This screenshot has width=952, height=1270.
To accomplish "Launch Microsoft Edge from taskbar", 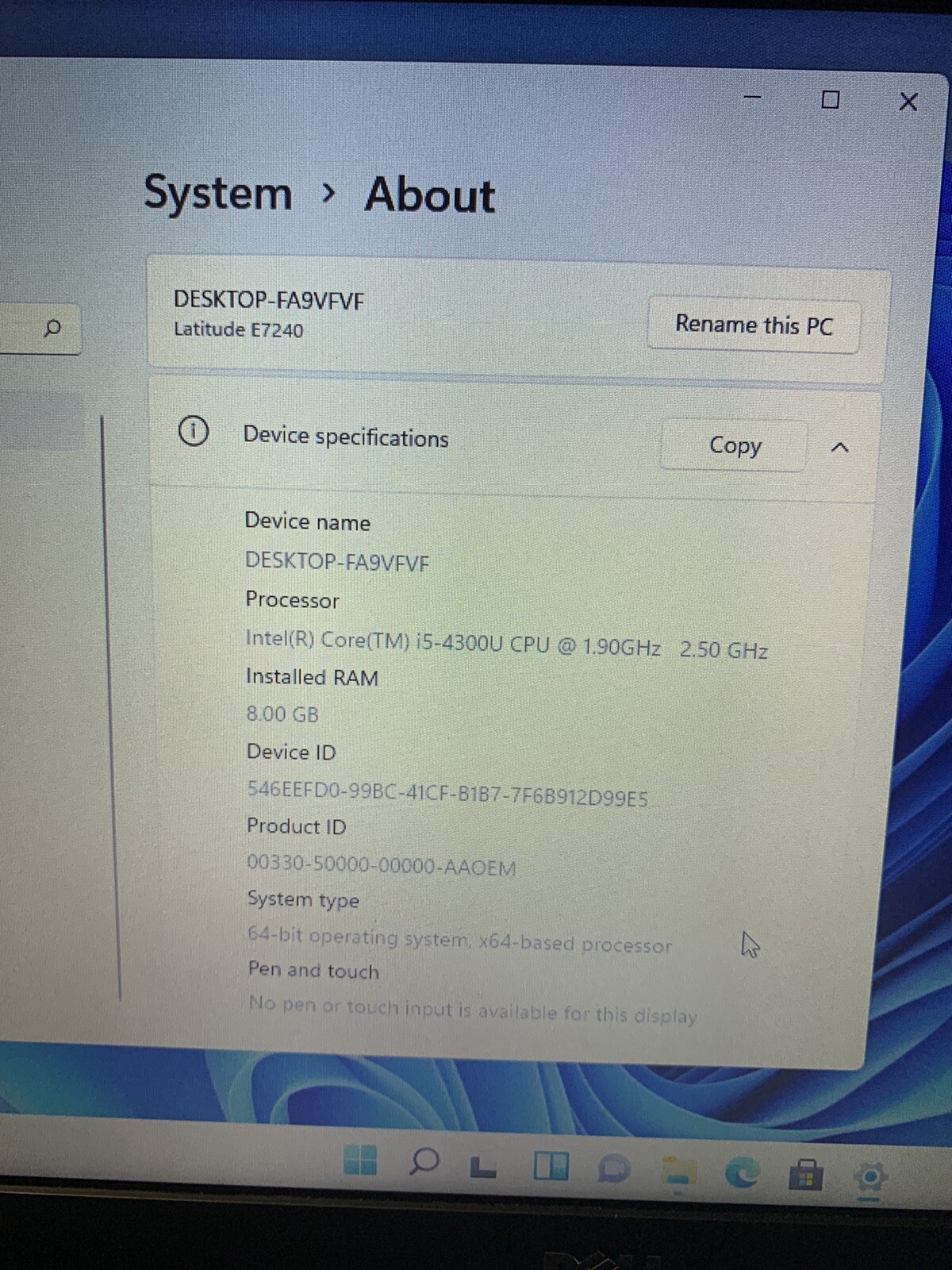I will coord(743,1172).
